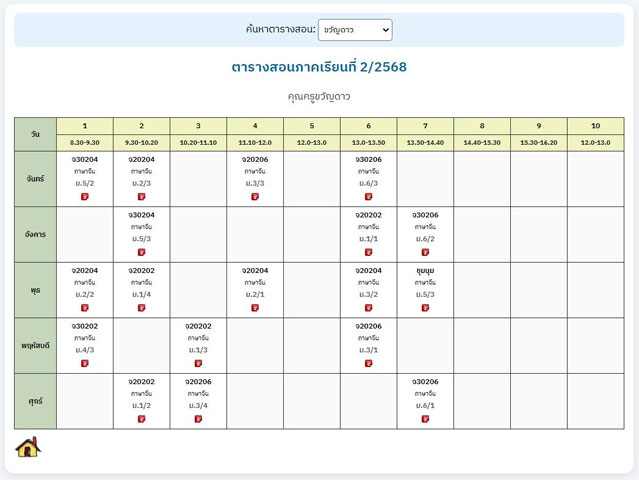The width and height of the screenshot is (639, 480).
Task: Click red icon in Thursday period 3 ม.1/3
Action: pos(198,363)
